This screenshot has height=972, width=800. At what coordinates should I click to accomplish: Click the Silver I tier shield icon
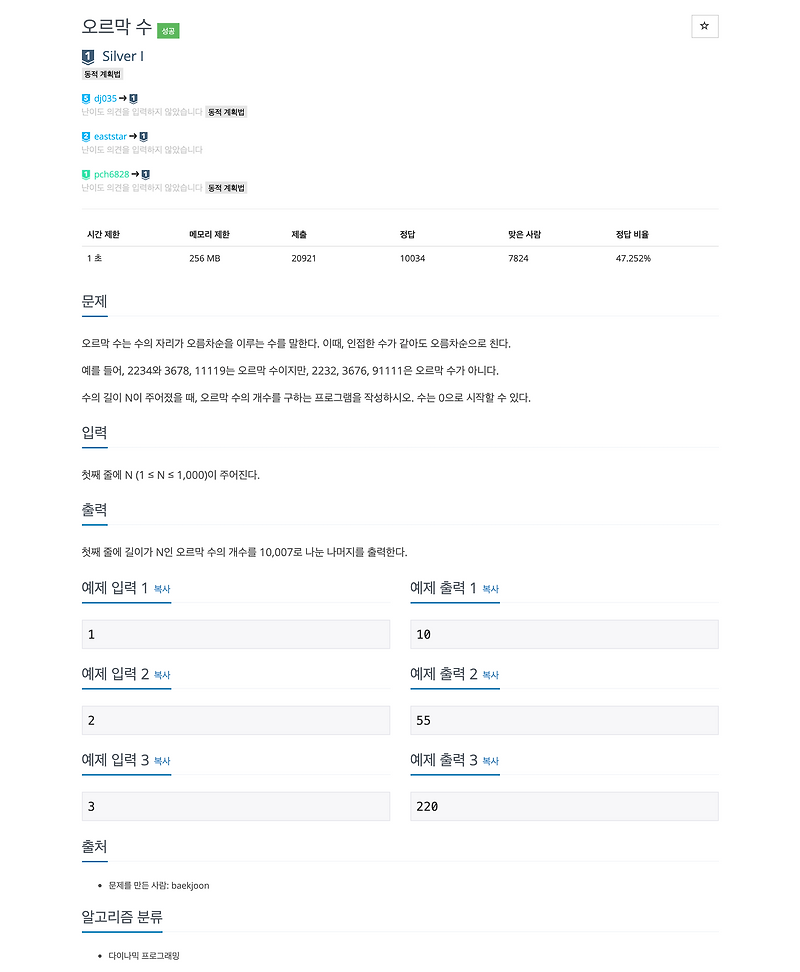(88, 56)
